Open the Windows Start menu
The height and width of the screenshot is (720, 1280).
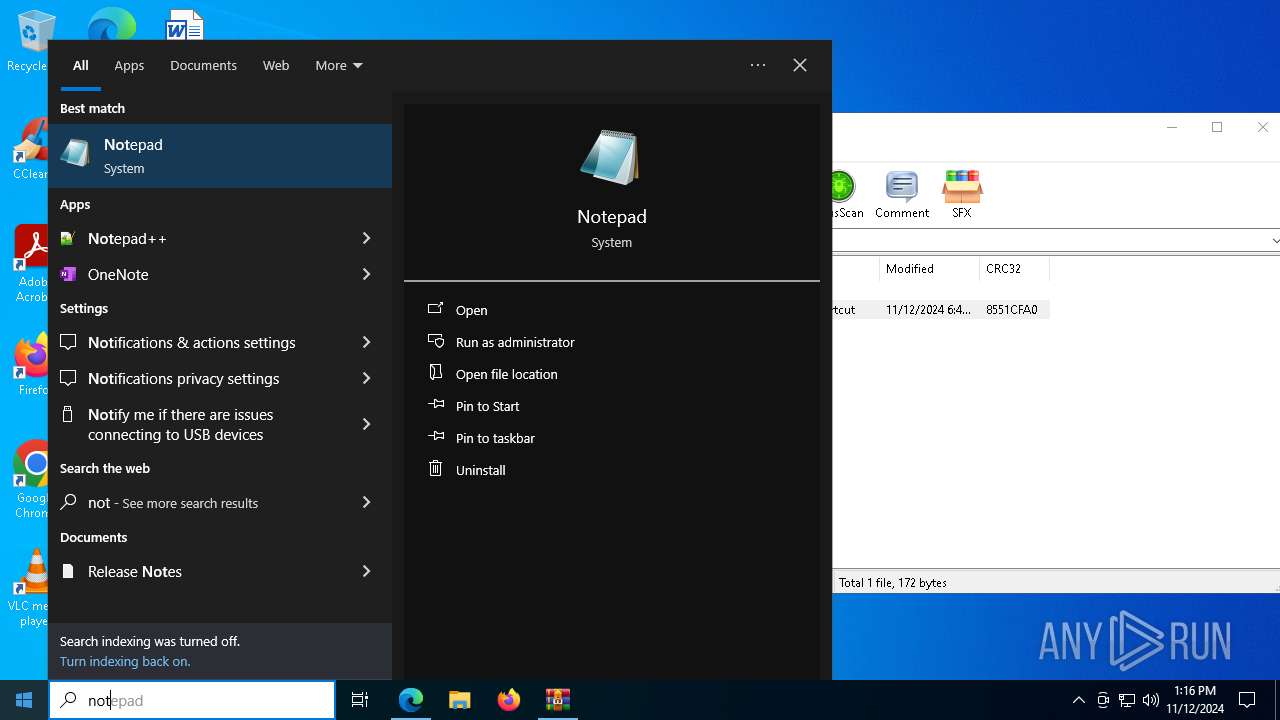(x=24, y=700)
